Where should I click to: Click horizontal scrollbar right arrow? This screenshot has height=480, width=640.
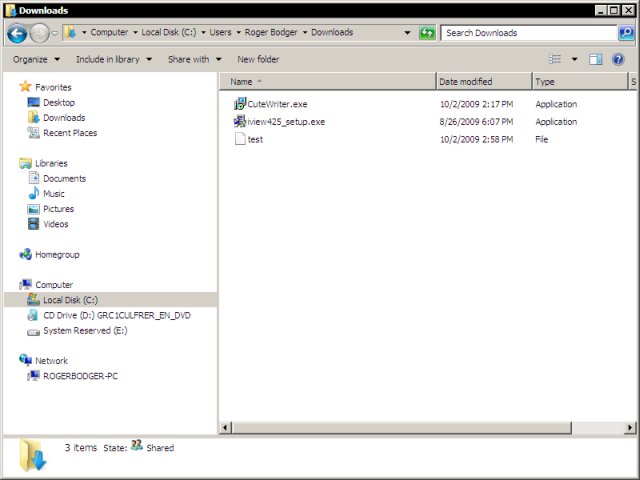630,428
